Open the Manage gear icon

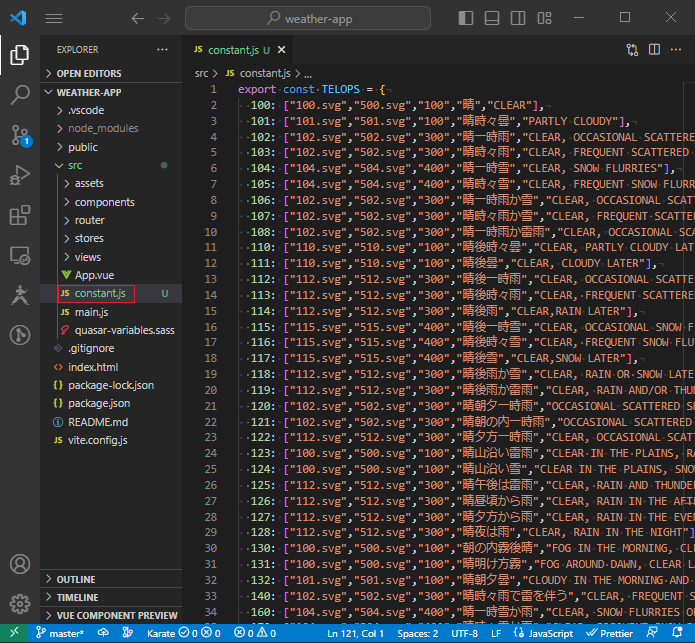pos(20,604)
